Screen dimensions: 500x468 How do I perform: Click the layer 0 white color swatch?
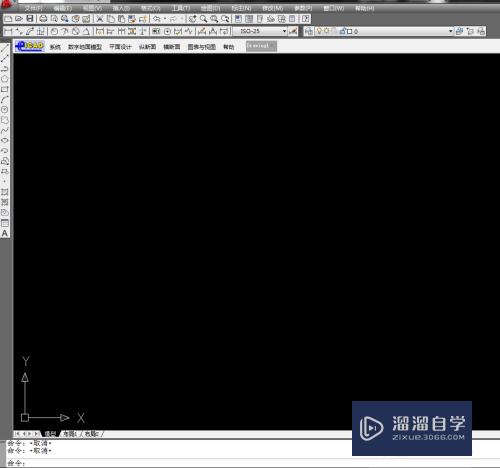(x=349, y=32)
